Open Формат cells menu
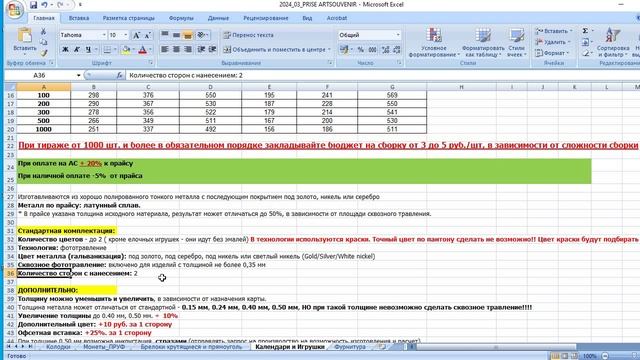 [x=552, y=53]
